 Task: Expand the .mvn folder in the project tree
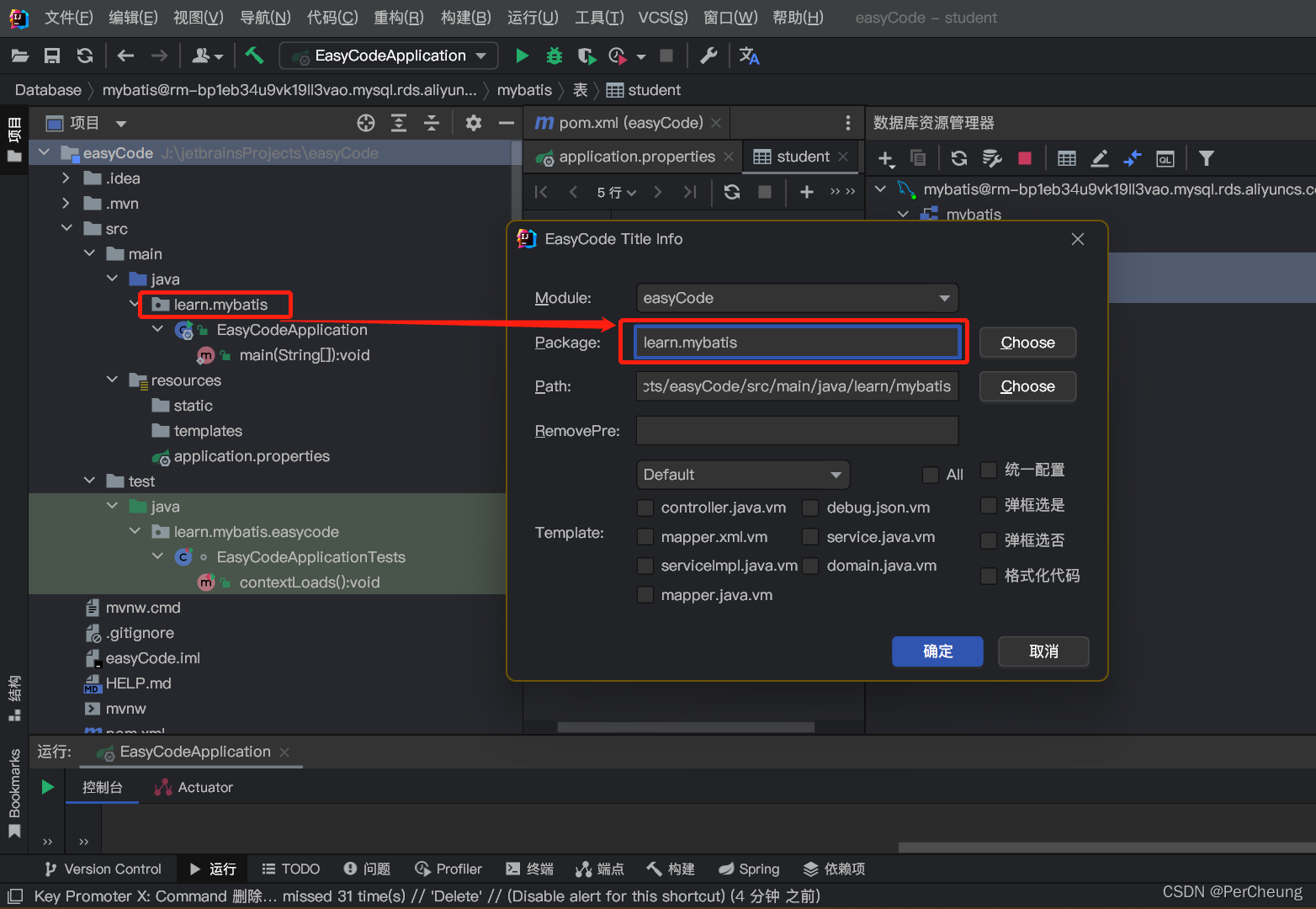click(66, 203)
